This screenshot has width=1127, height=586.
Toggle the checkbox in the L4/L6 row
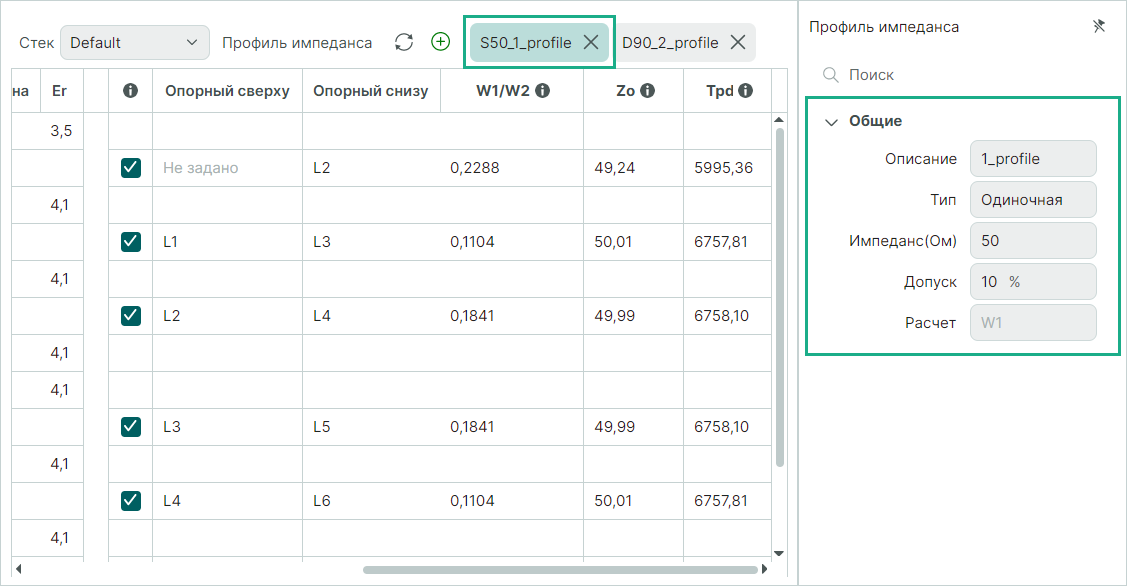pos(131,500)
